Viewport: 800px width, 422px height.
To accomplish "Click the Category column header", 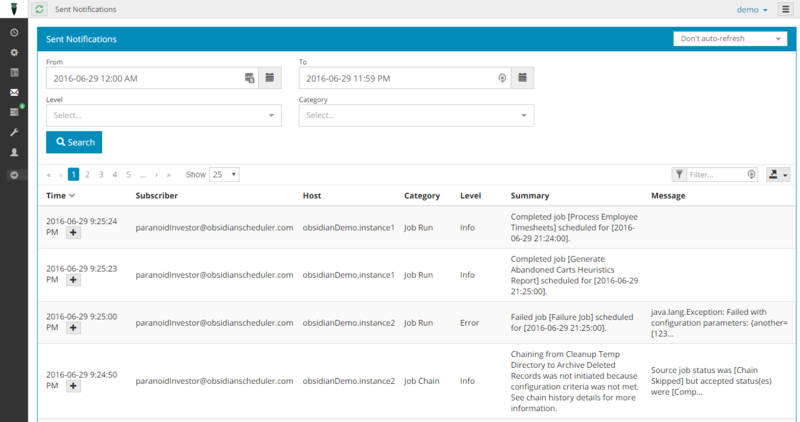I will click(x=422, y=195).
